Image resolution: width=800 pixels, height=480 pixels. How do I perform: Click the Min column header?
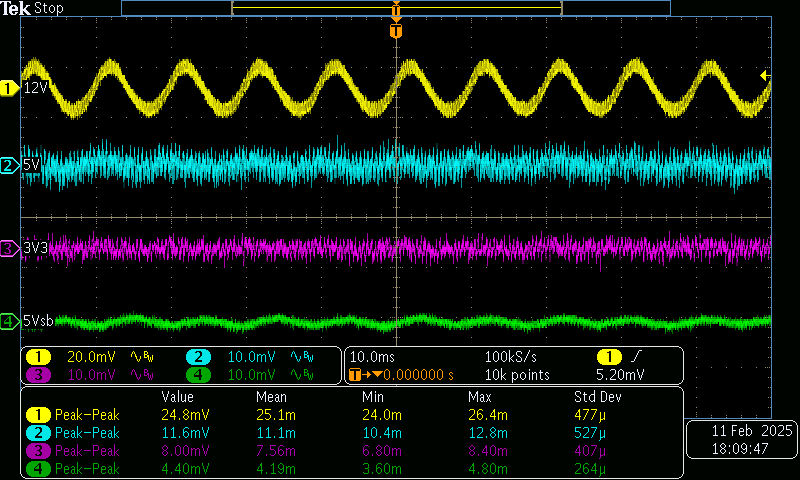[x=373, y=397]
